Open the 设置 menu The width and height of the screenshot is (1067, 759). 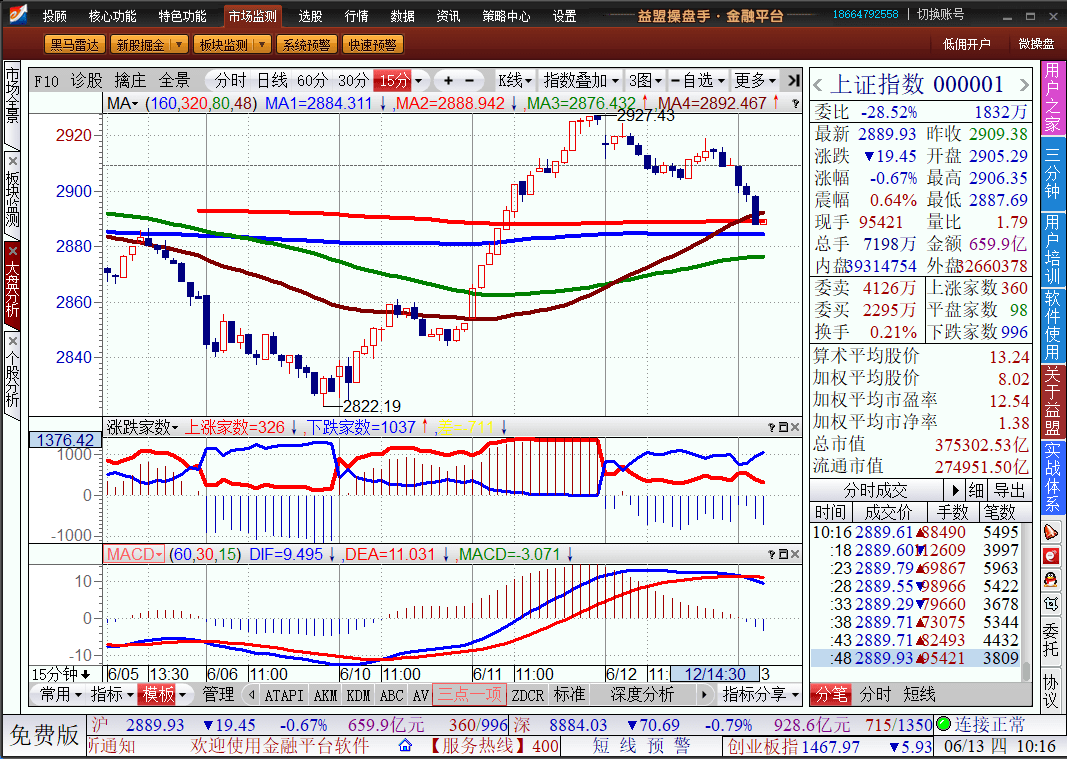pyautogui.click(x=565, y=16)
